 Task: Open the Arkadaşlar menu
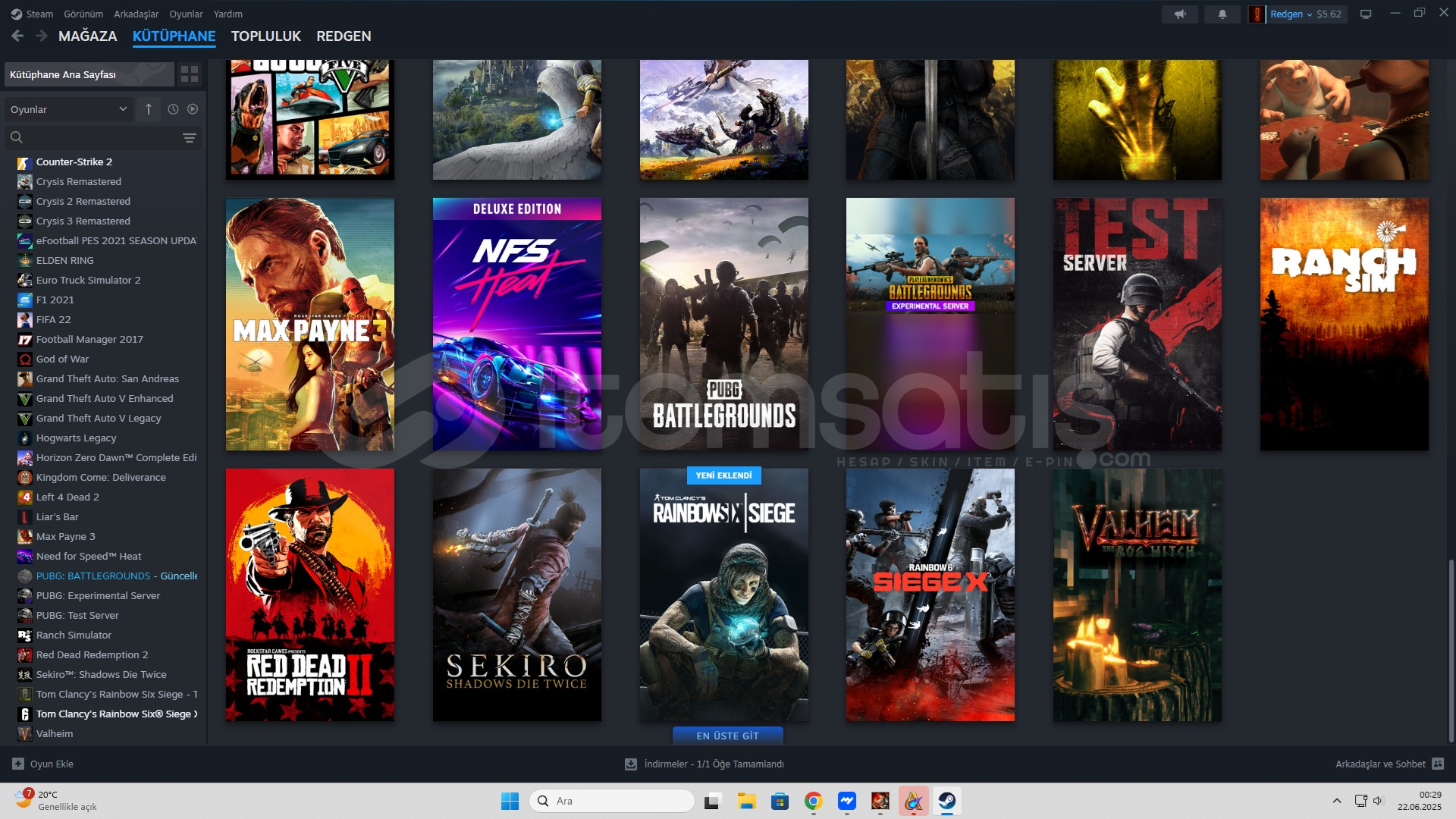tap(136, 14)
